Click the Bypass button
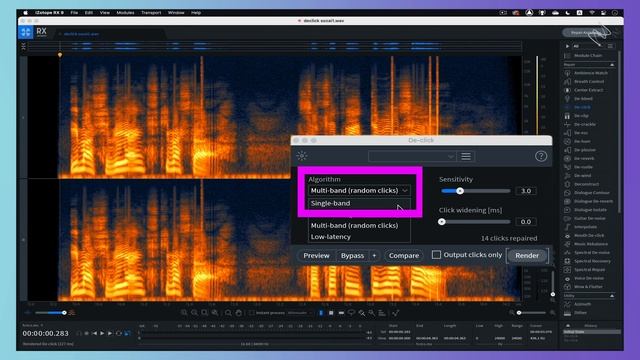 (x=352, y=256)
